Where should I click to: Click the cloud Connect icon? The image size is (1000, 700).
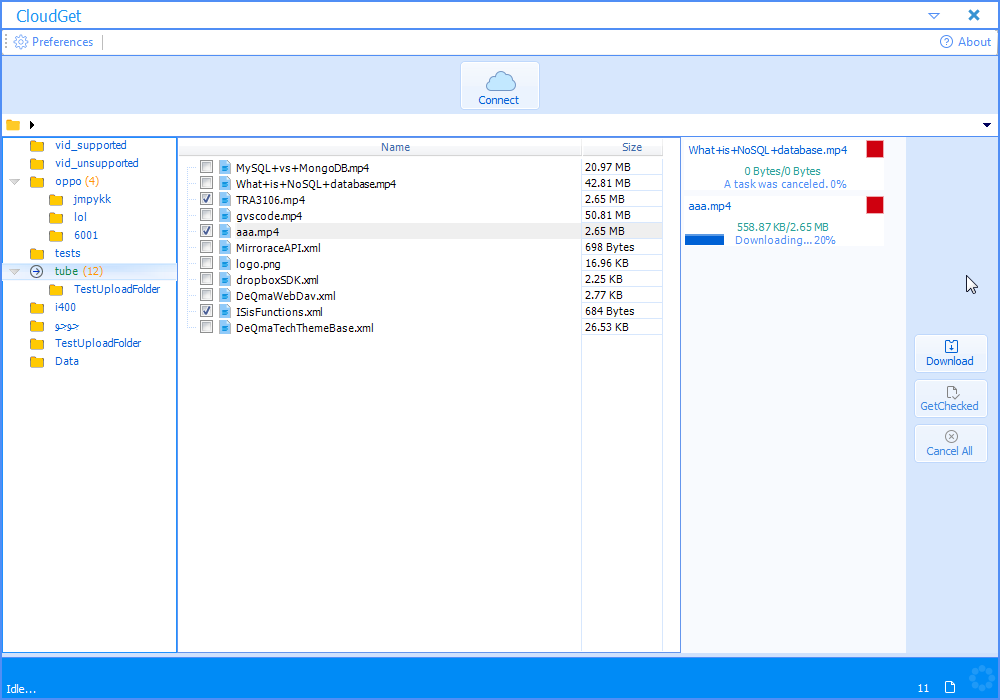coord(500,81)
